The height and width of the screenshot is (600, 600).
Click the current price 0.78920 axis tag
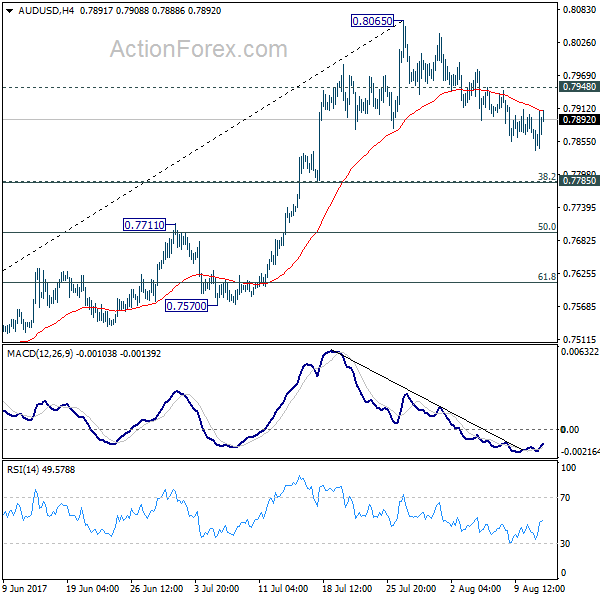[579, 120]
